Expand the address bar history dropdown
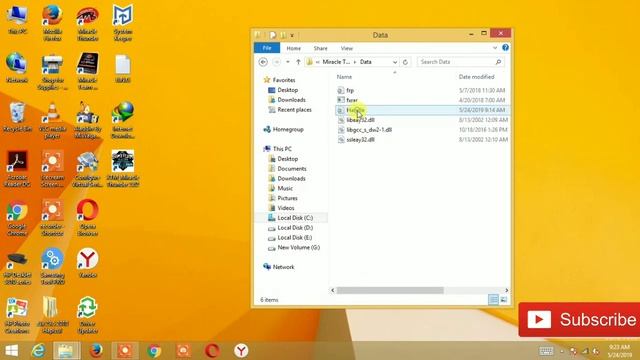 395,62
